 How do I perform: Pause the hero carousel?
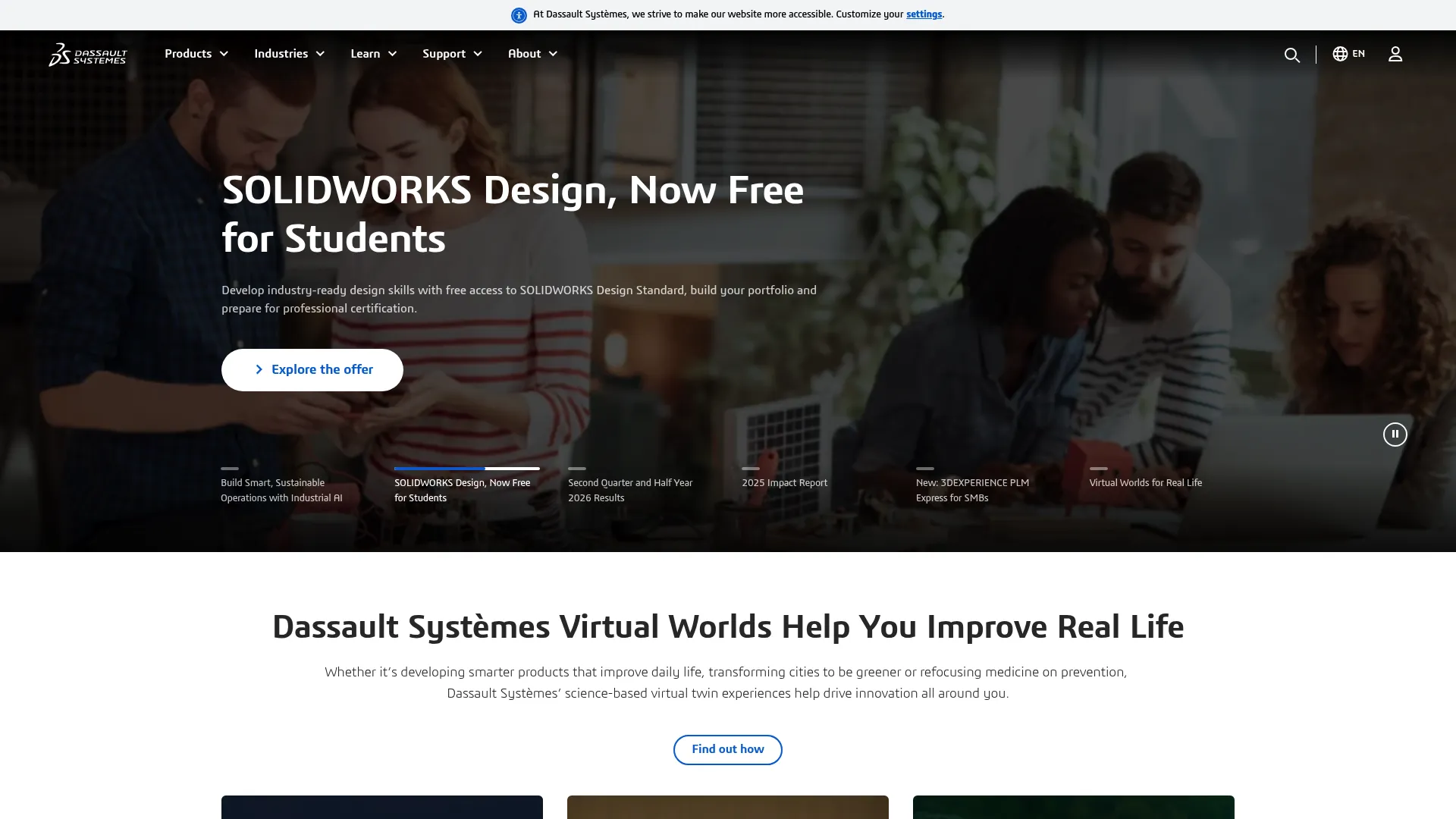coord(1395,435)
